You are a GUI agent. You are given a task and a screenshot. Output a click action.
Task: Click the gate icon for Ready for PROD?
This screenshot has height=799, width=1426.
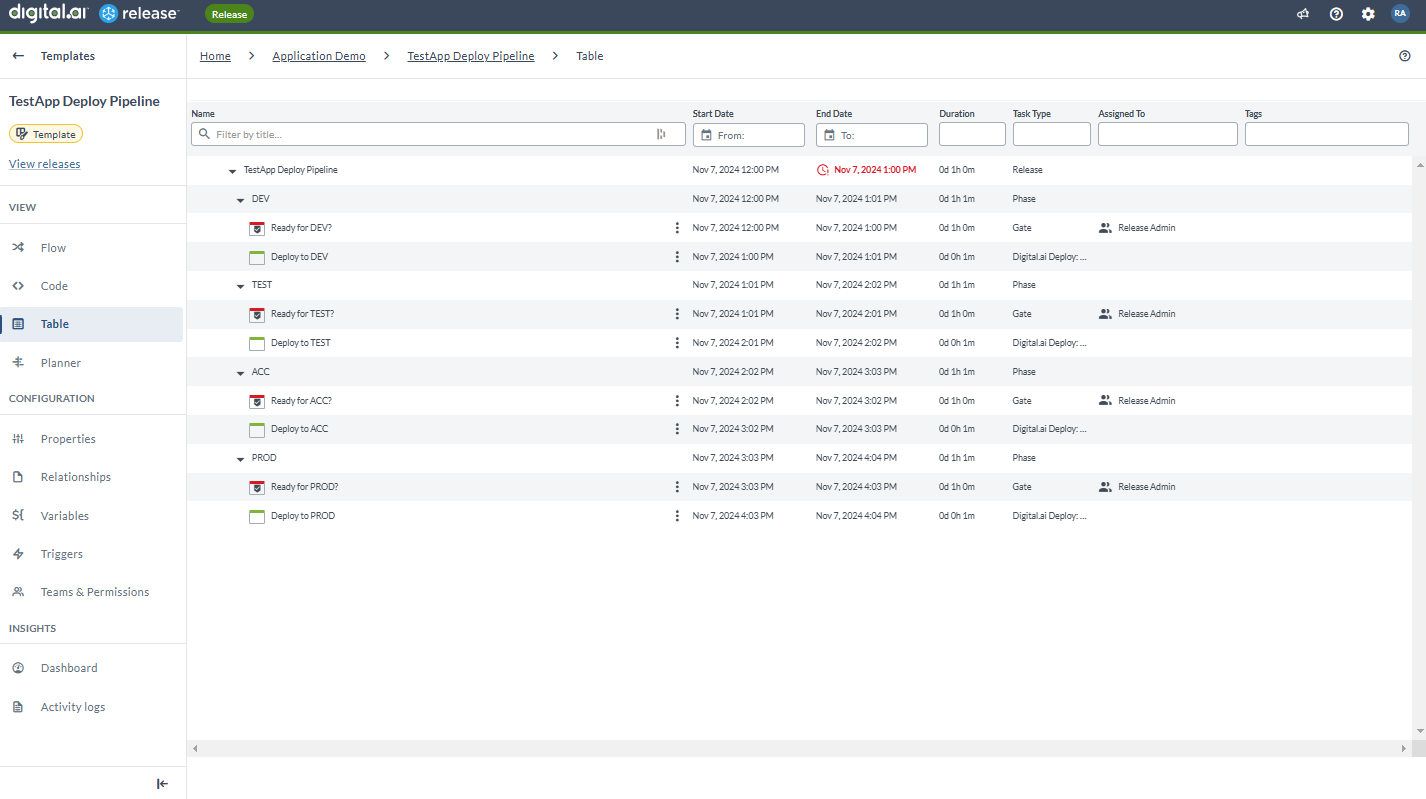tap(257, 487)
